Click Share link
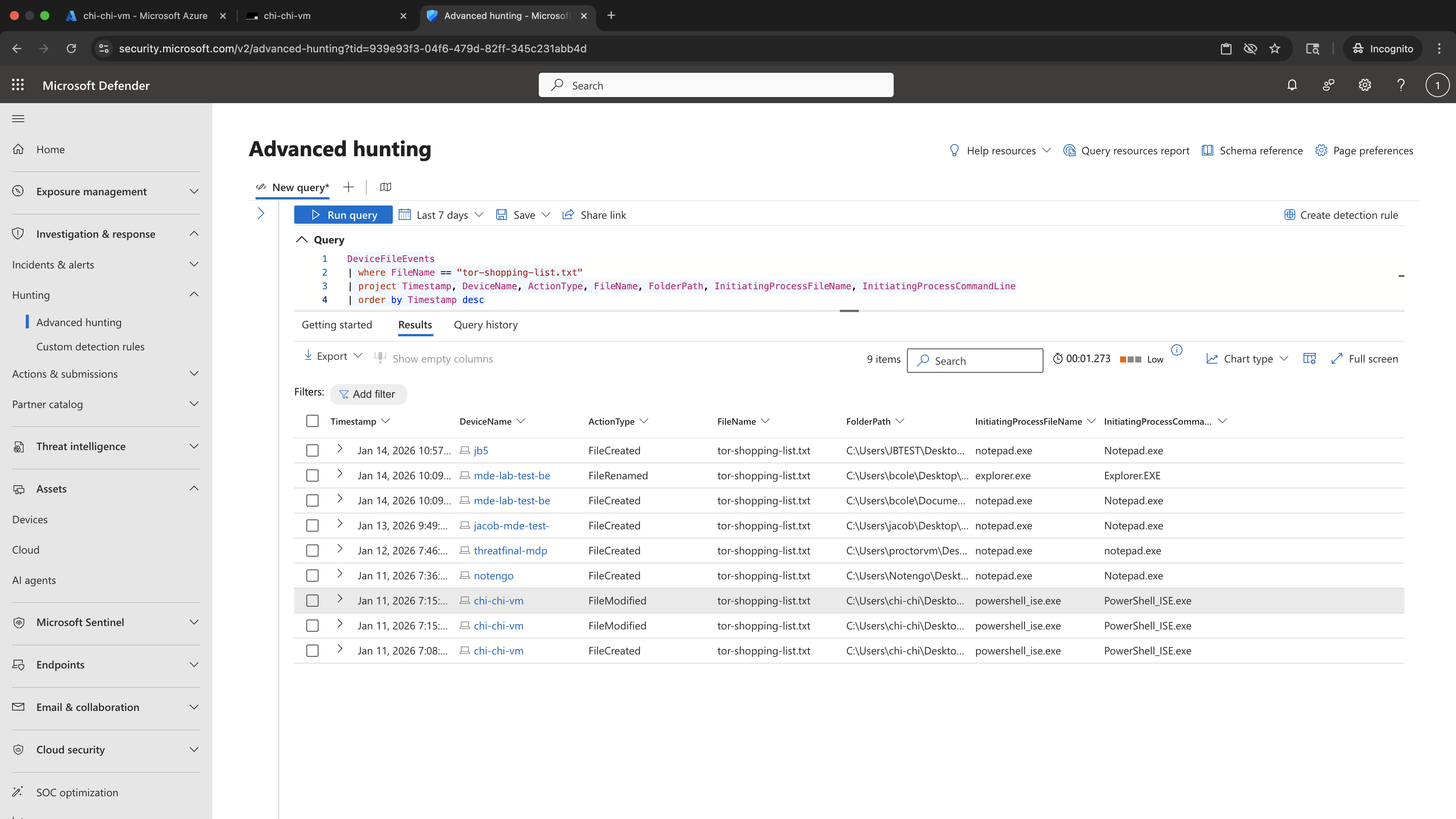Viewport: 1456px width, 819px height. pos(594,215)
